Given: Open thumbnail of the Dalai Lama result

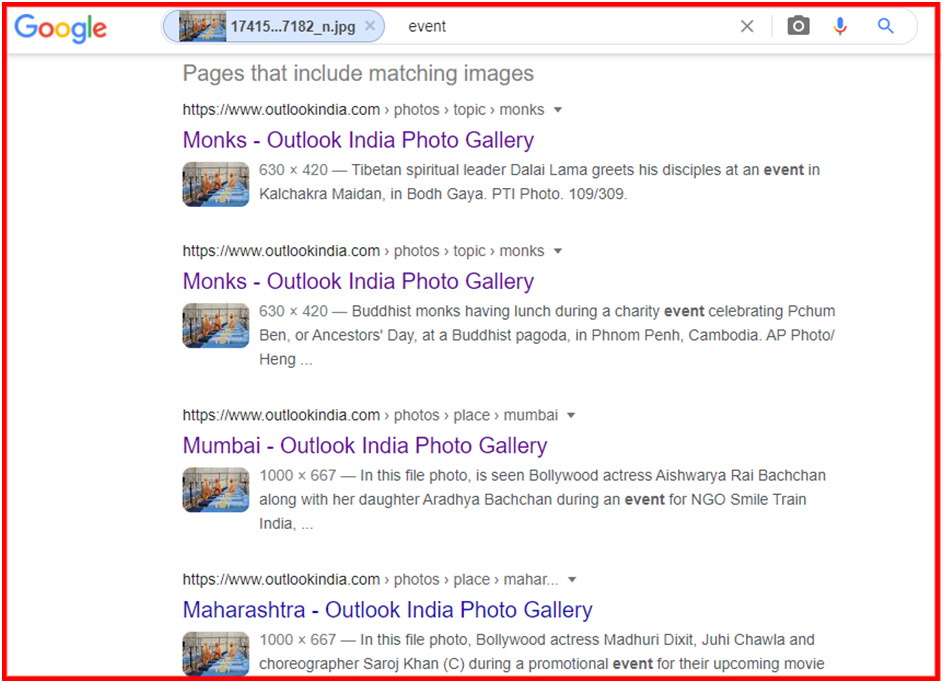Looking at the screenshot, I should (x=216, y=184).
